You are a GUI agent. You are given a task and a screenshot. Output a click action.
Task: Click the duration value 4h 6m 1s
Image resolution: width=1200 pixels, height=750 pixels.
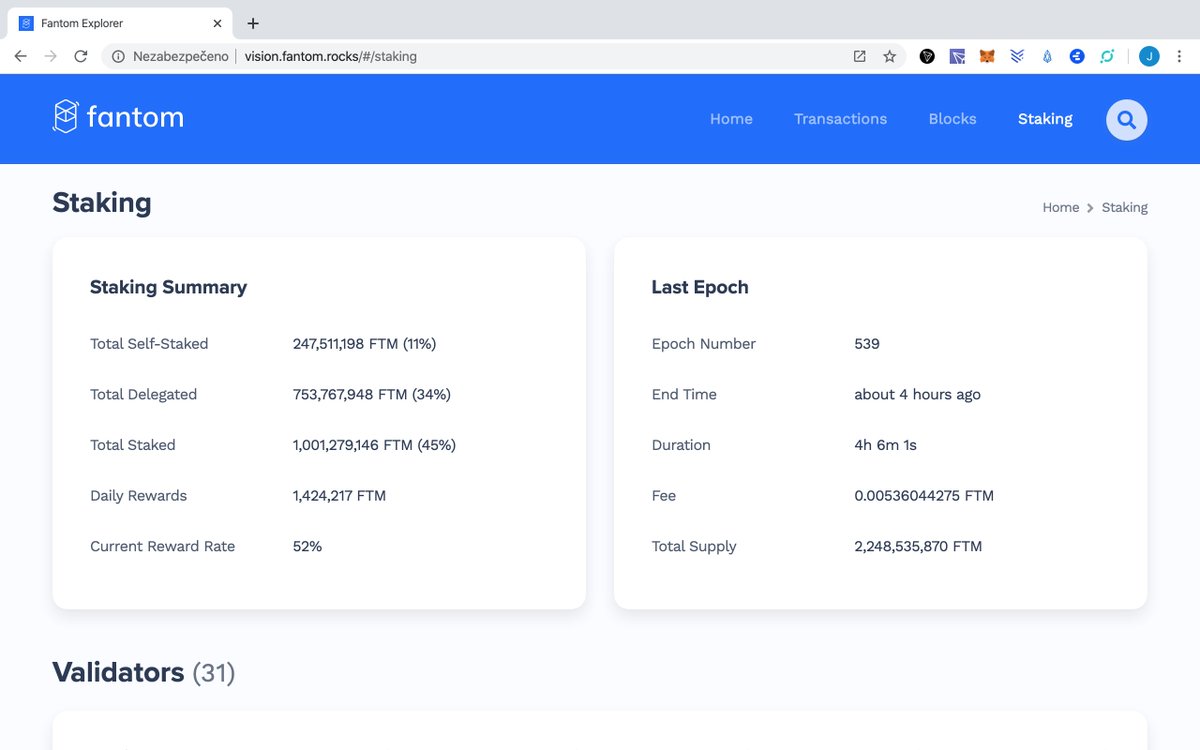click(x=885, y=445)
